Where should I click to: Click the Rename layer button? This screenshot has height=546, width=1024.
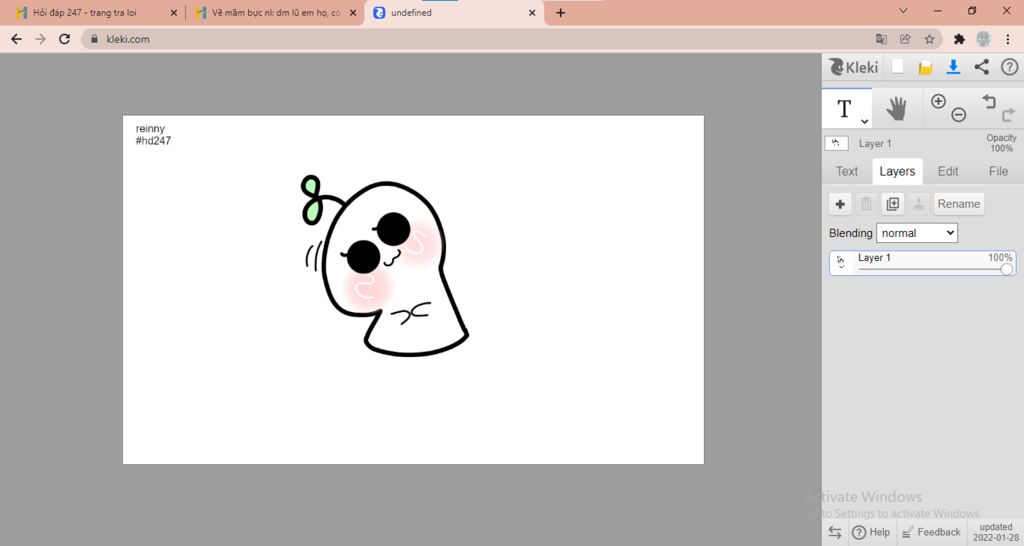pyautogui.click(x=959, y=204)
